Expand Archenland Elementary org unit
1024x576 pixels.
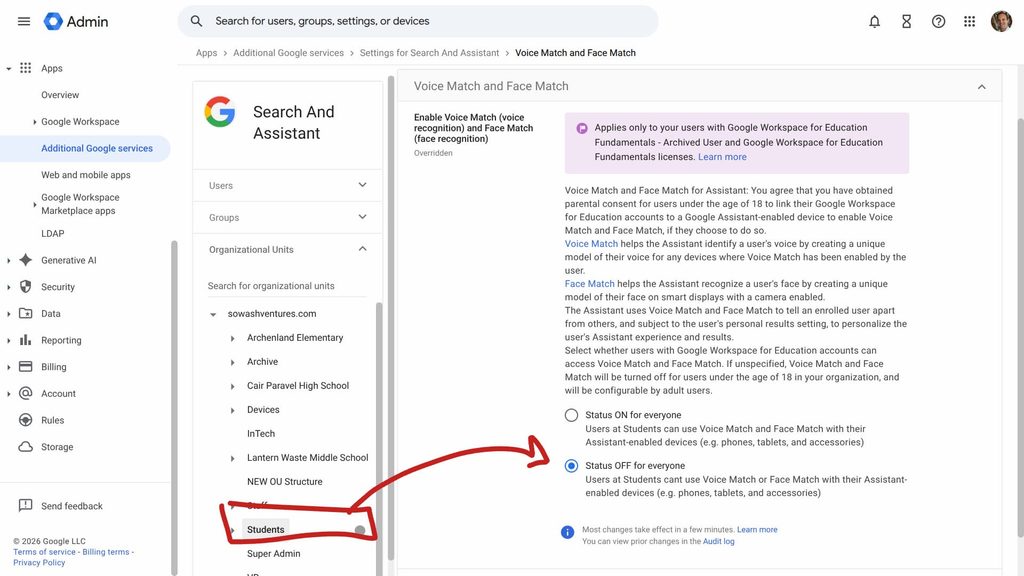232,338
